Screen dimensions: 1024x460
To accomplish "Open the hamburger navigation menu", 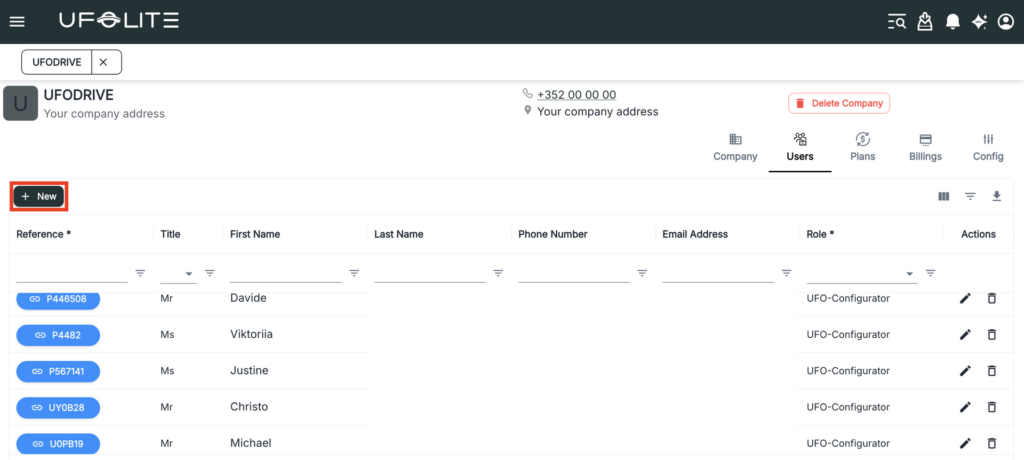I will click(17, 21).
